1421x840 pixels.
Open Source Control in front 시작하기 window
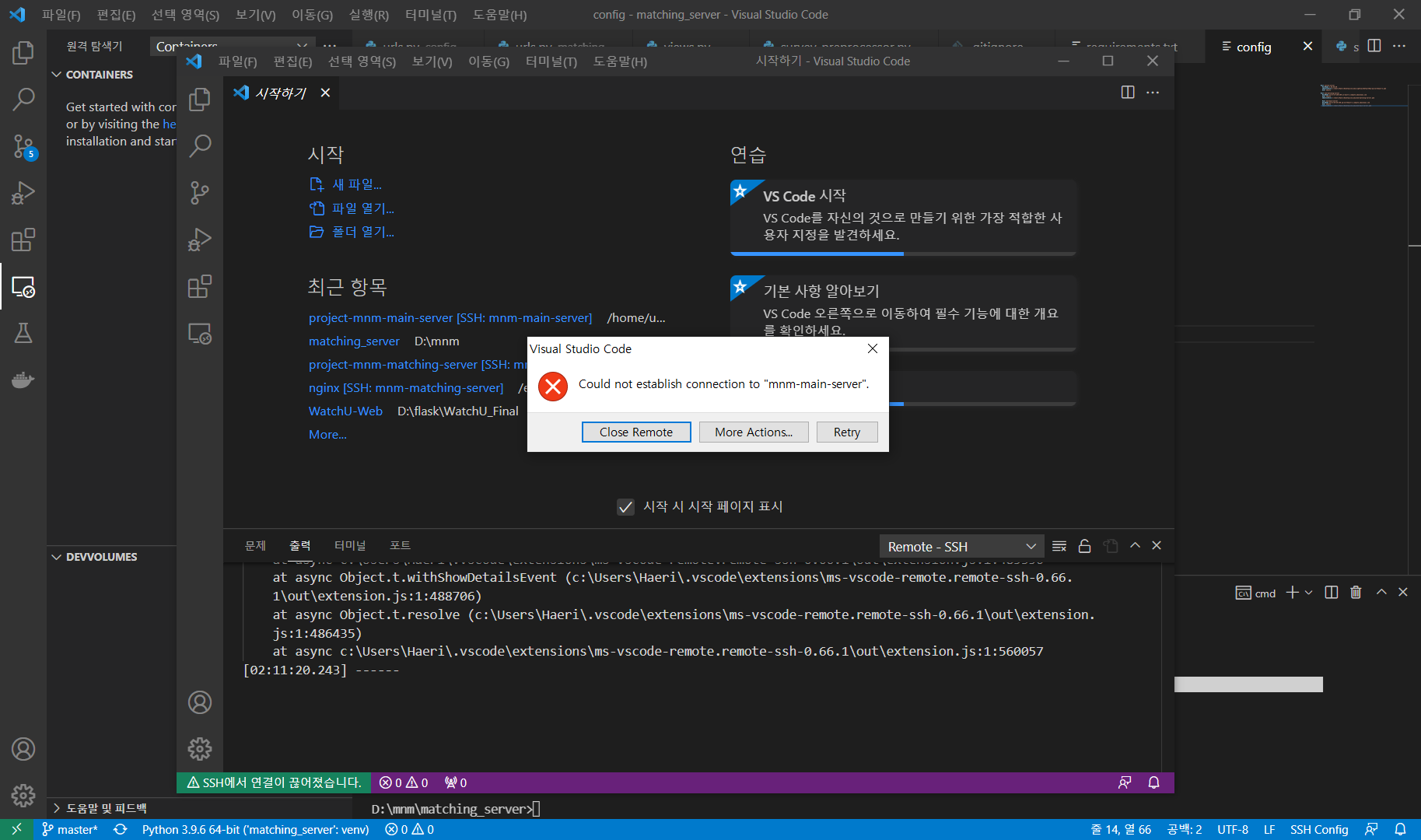pos(200,193)
